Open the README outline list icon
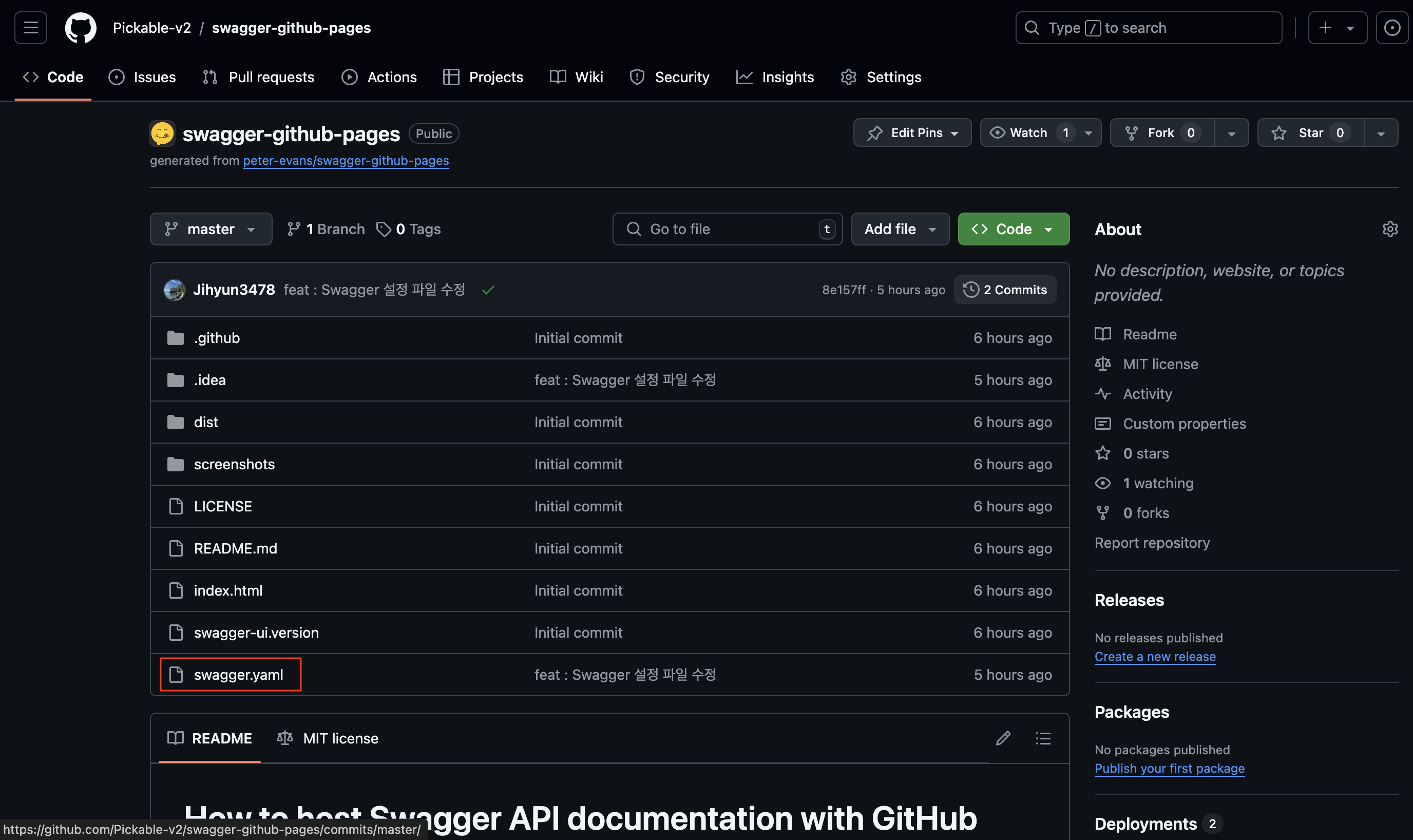The width and height of the screenshot is (1413, 840). click(1043, 738)
